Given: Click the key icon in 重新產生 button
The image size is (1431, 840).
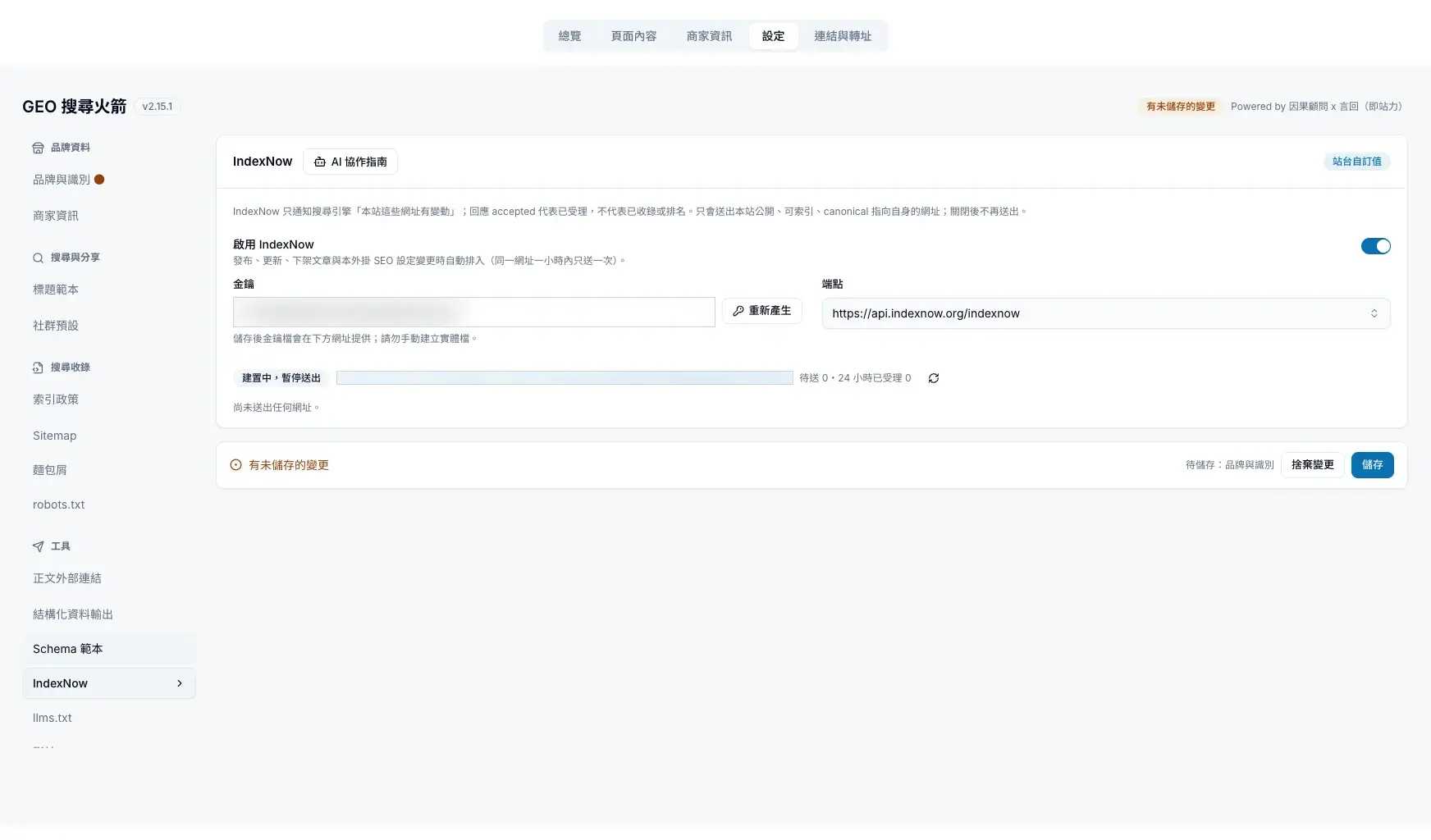Looking at the screenshot, I should [738, 311].
